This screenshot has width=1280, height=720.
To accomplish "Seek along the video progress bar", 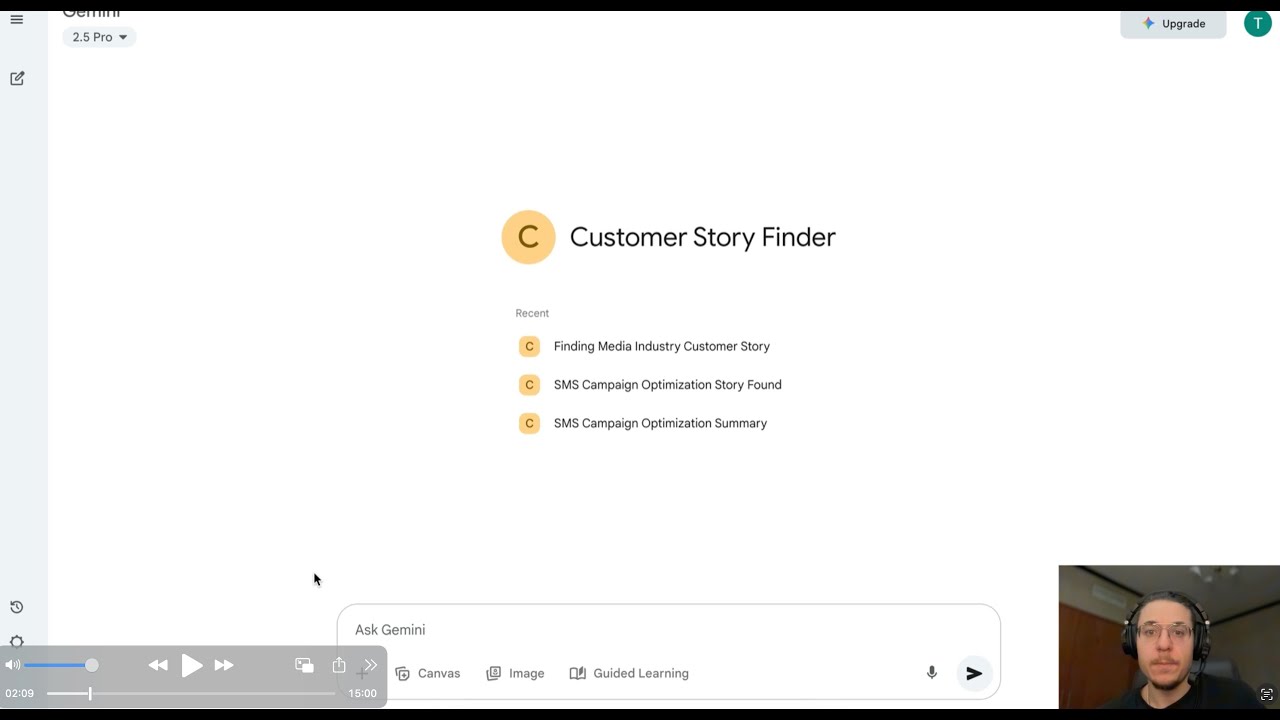I will tap(191, 693).
